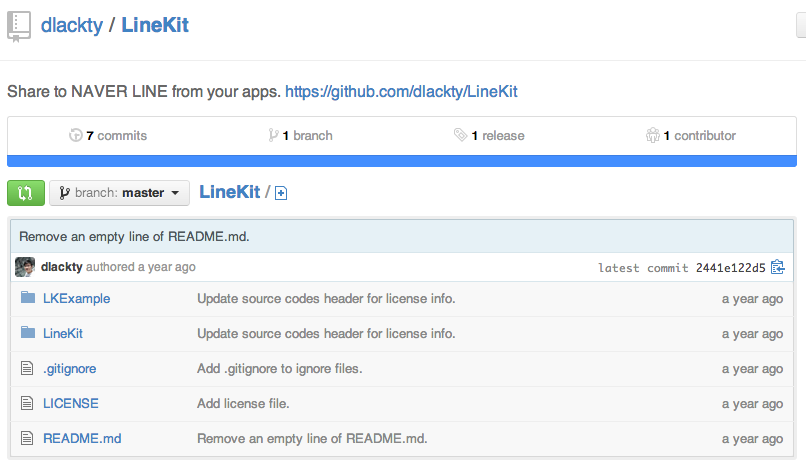The height and width of the screenshot is (465, 806).
Task: Open the branch: master dropdown
Action: (x=119, y=193)
